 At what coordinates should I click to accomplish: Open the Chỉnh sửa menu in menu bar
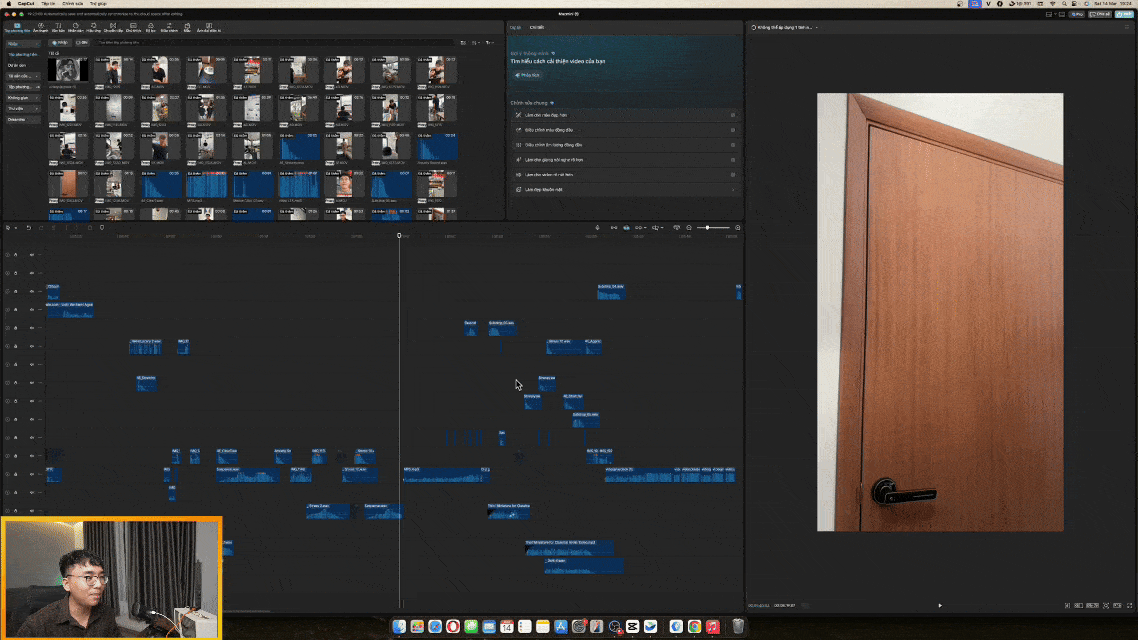coord(73,4)
